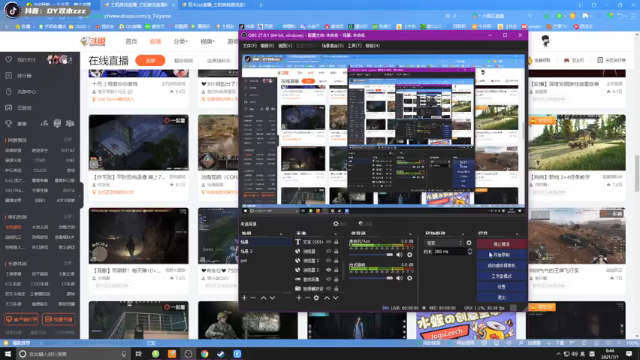The width and height of the screenshot is (640, 360).
Task: Open Chrome from the Windows taskbar
Action: pyautogui.click(x=204, y=354)
